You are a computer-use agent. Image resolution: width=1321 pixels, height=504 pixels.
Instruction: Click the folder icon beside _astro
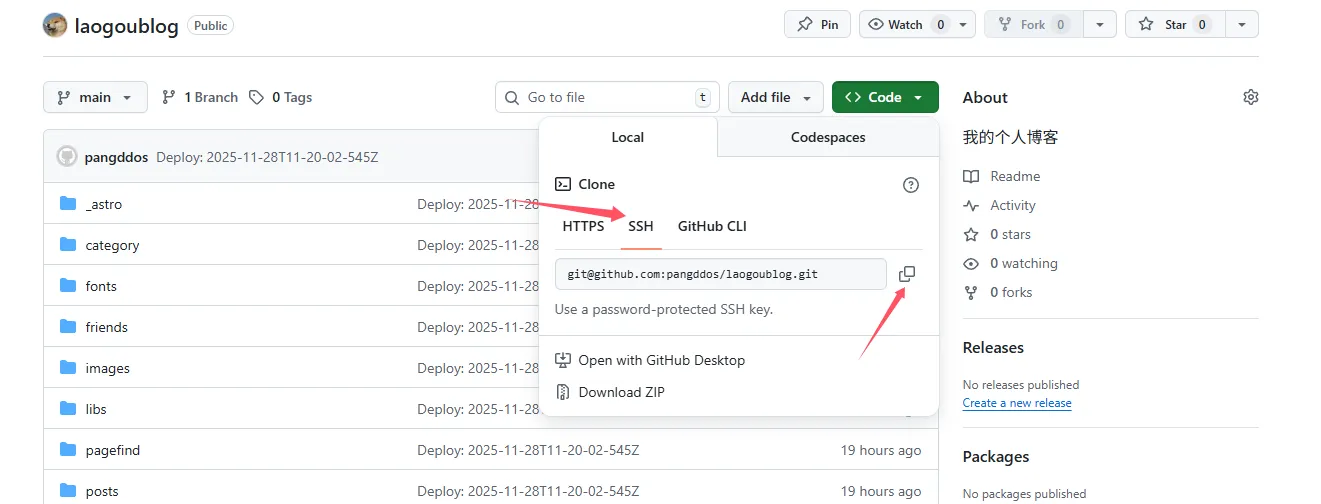click(68, 204)
